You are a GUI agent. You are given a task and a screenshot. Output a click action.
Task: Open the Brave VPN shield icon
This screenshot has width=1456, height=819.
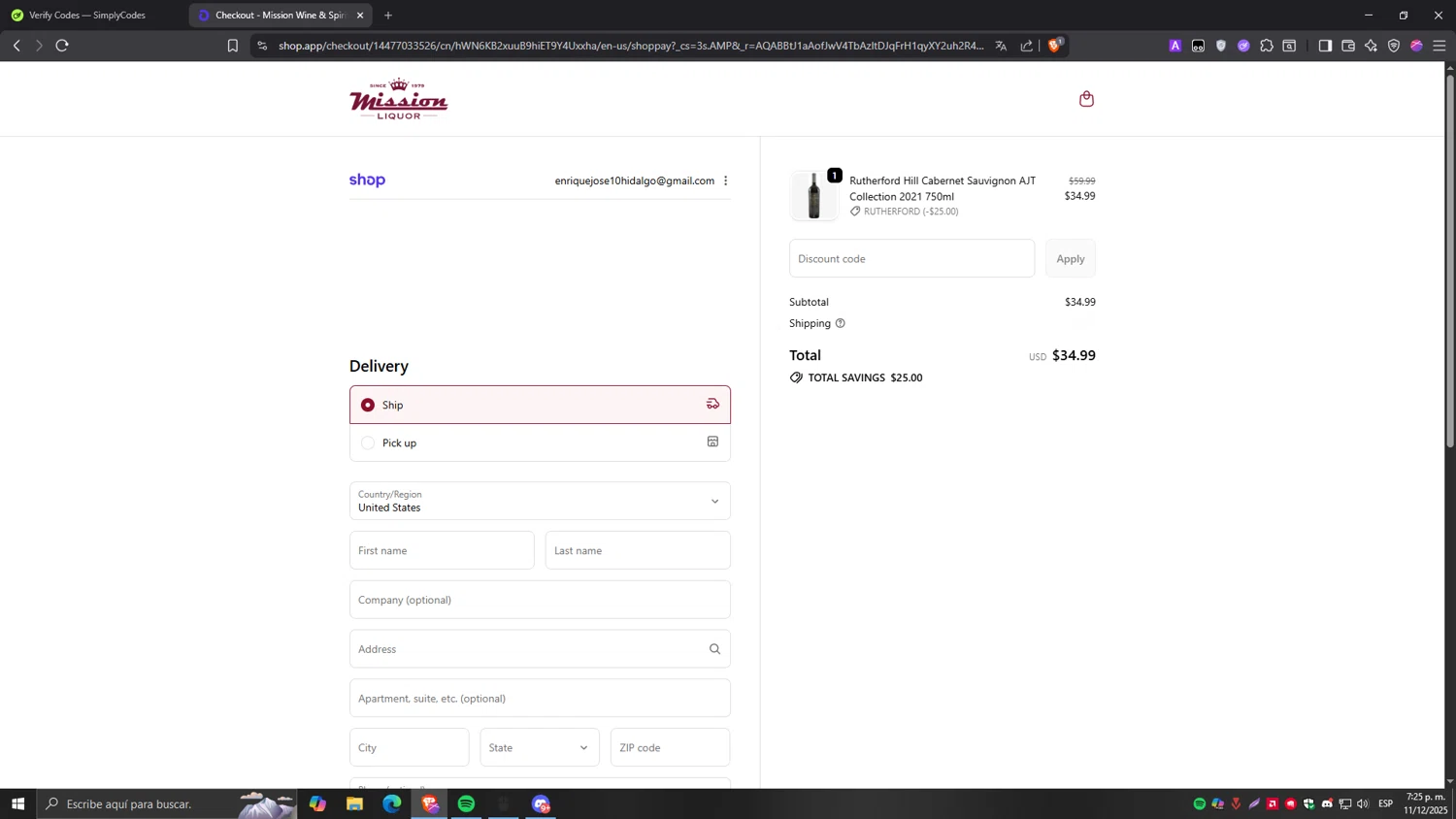[x=1394, y=46]
